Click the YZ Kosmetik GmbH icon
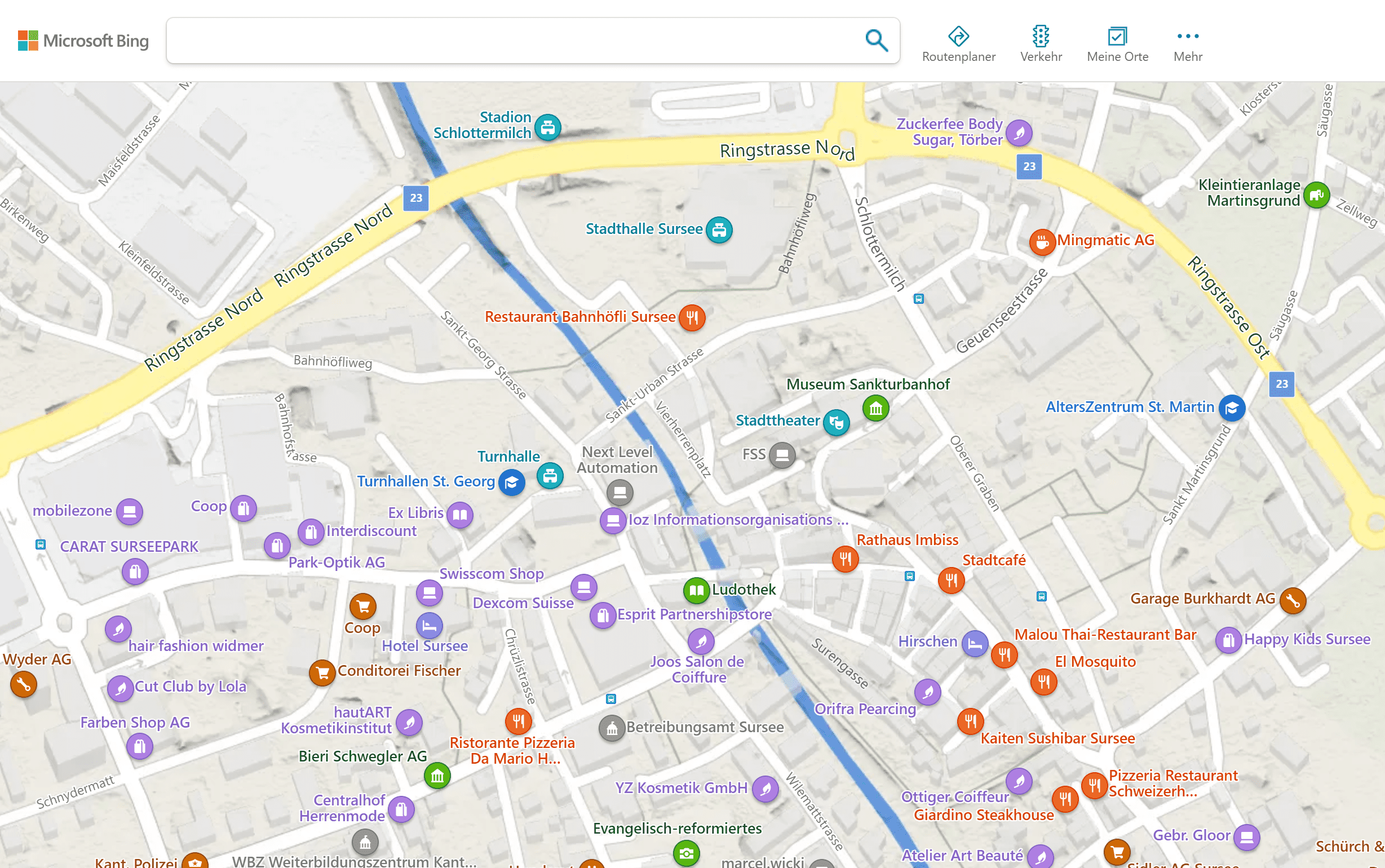The image size is (1385, 868). pyautogui.click(x=765, y=789)
